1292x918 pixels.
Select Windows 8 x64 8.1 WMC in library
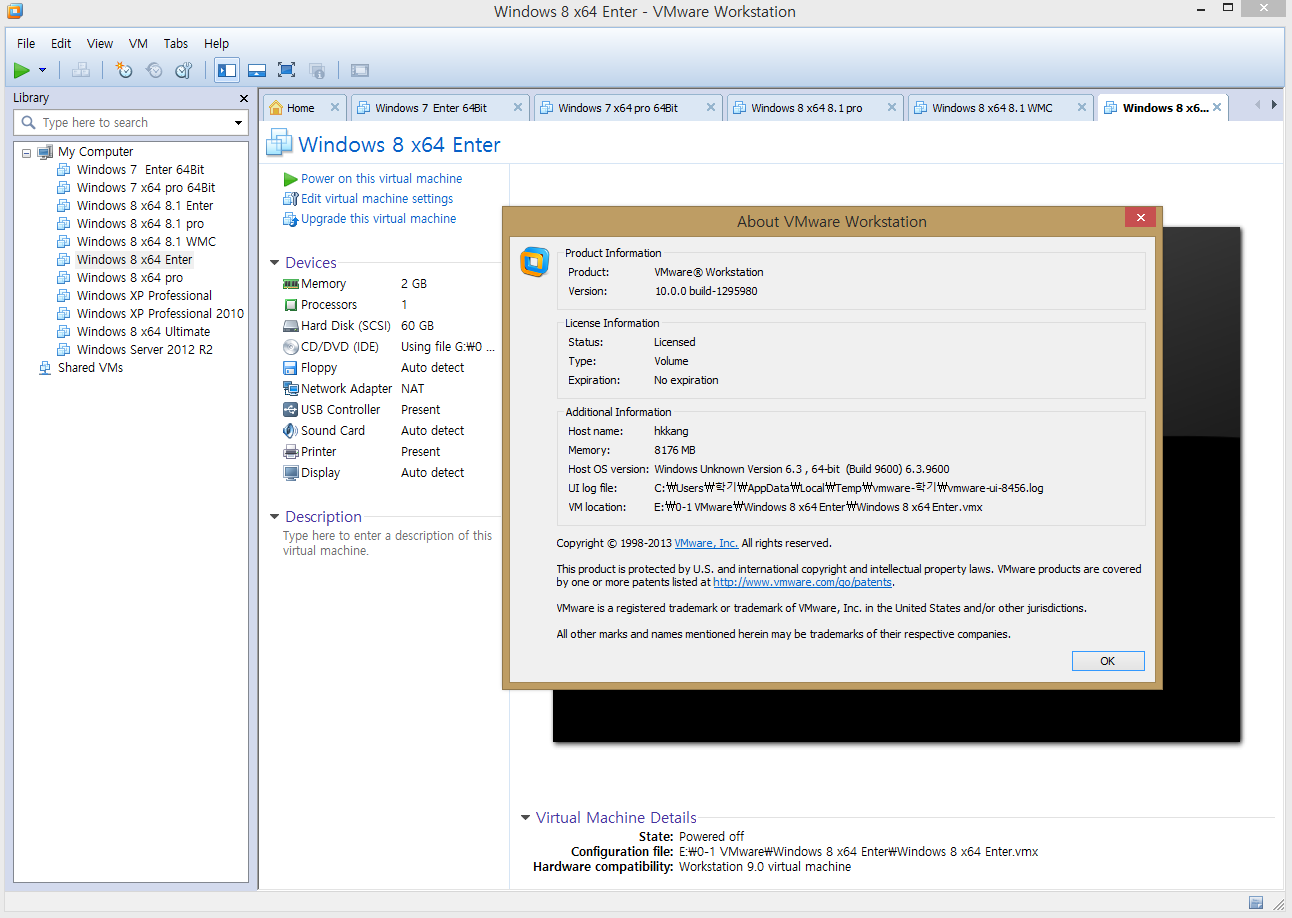tap(146, 242)
